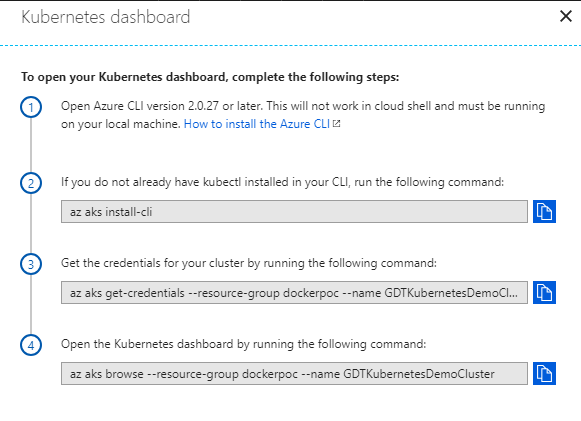The width and height of the screenshot is (581, 421).
Task: Close the Kubernetes dashboard panel
Action: [566, 16]
